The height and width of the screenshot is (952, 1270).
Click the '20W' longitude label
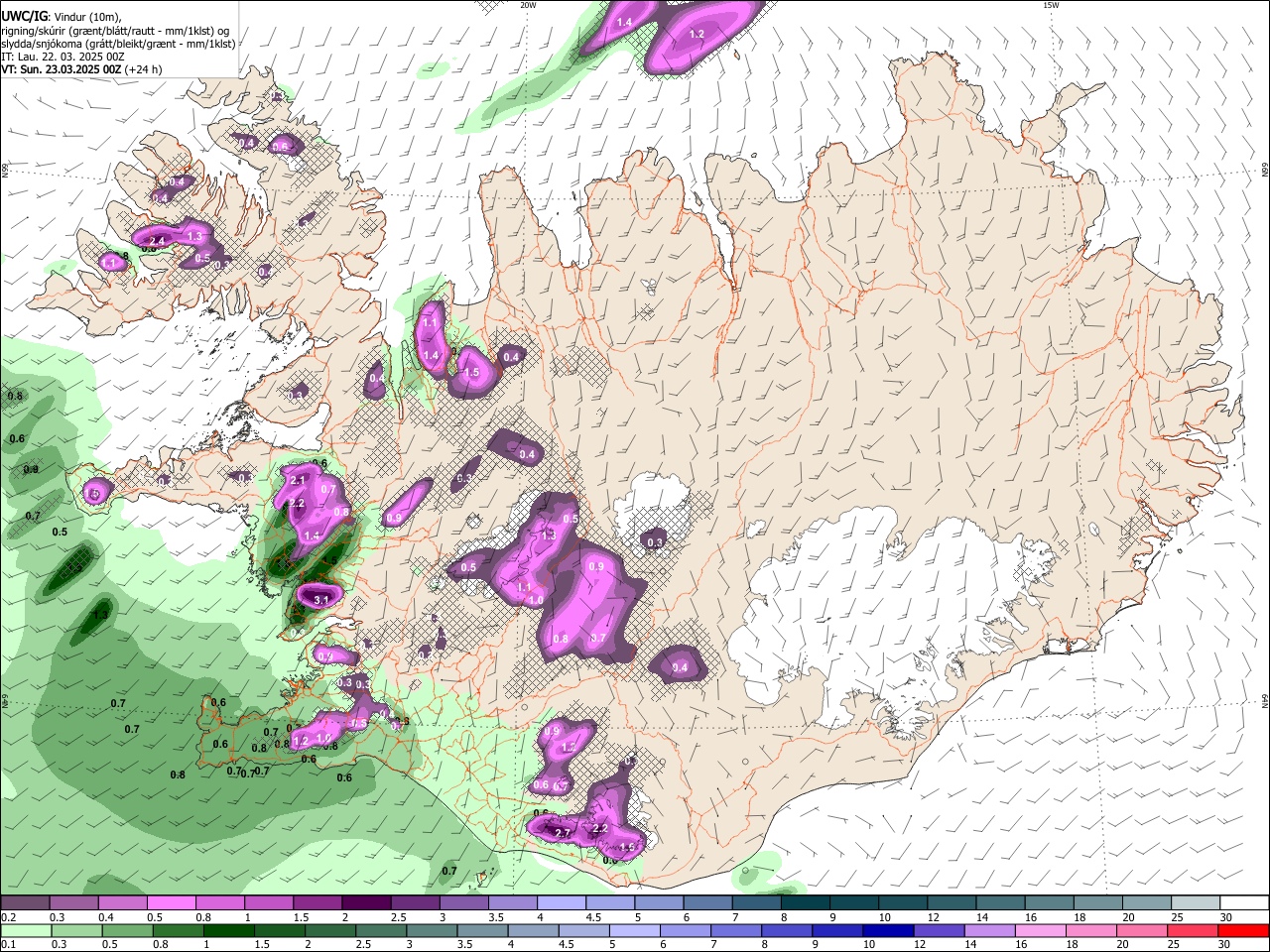pyautogui.click(x=528, y=5)
